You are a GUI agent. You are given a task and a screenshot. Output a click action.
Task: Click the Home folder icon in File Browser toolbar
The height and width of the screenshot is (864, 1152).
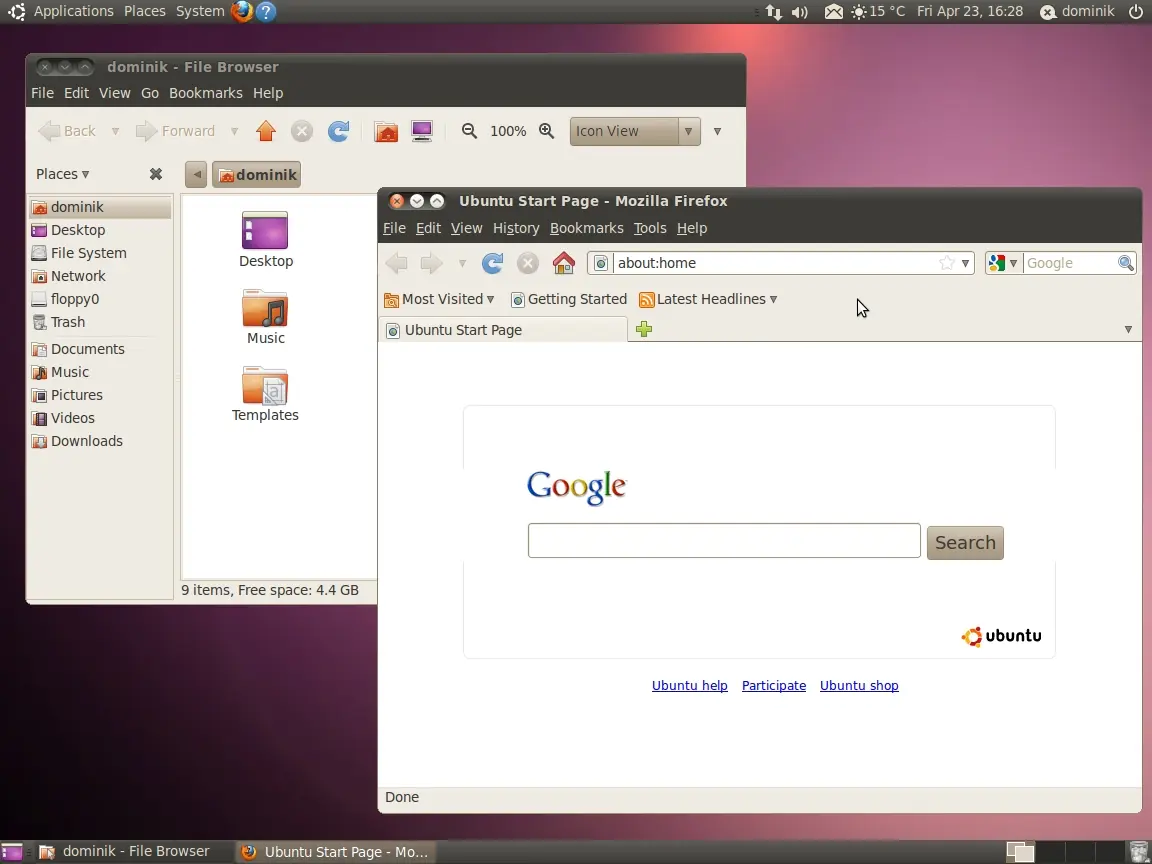coord(386,131)
